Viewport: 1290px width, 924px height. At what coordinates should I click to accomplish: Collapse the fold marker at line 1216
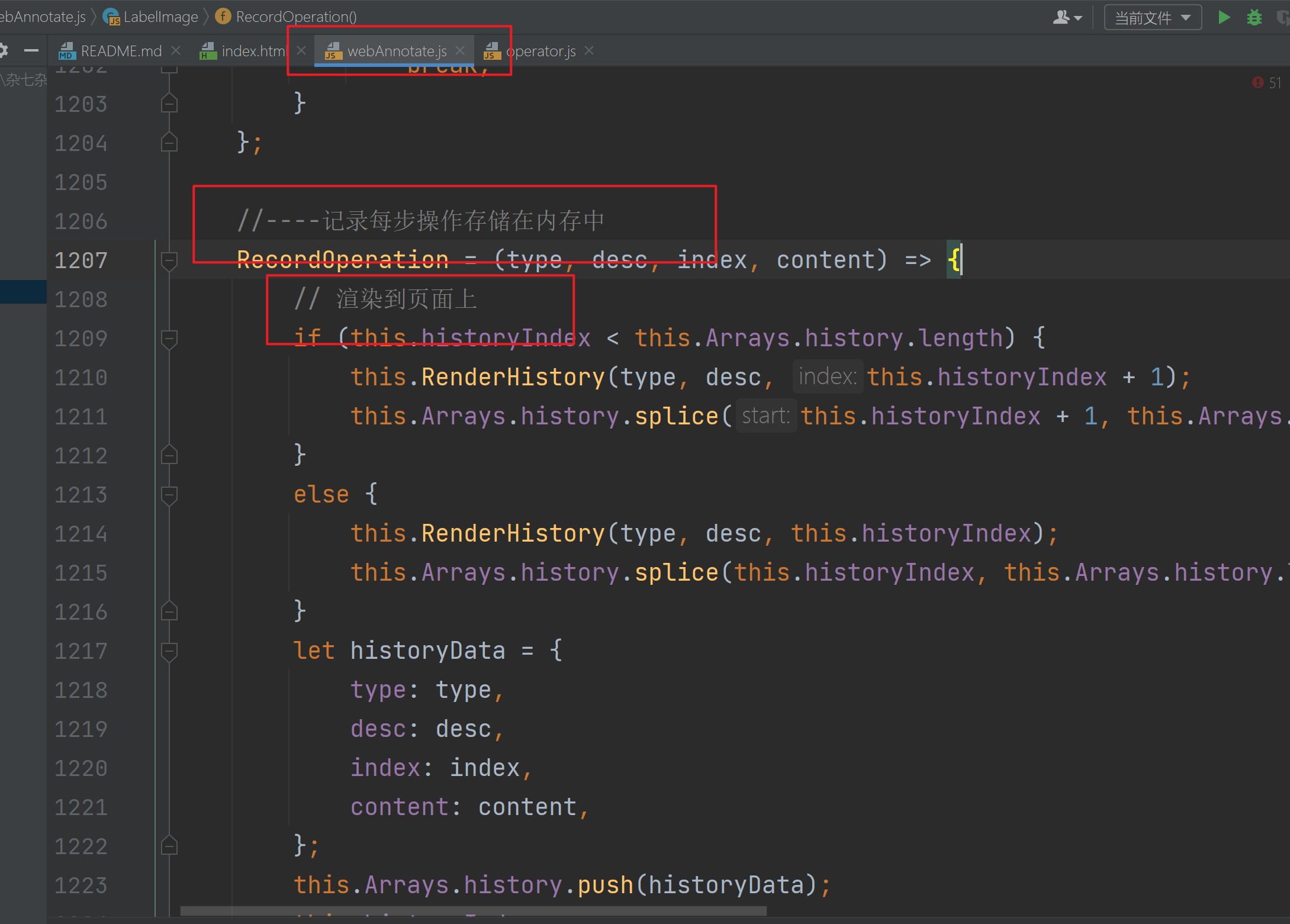(x=169, y=611)
